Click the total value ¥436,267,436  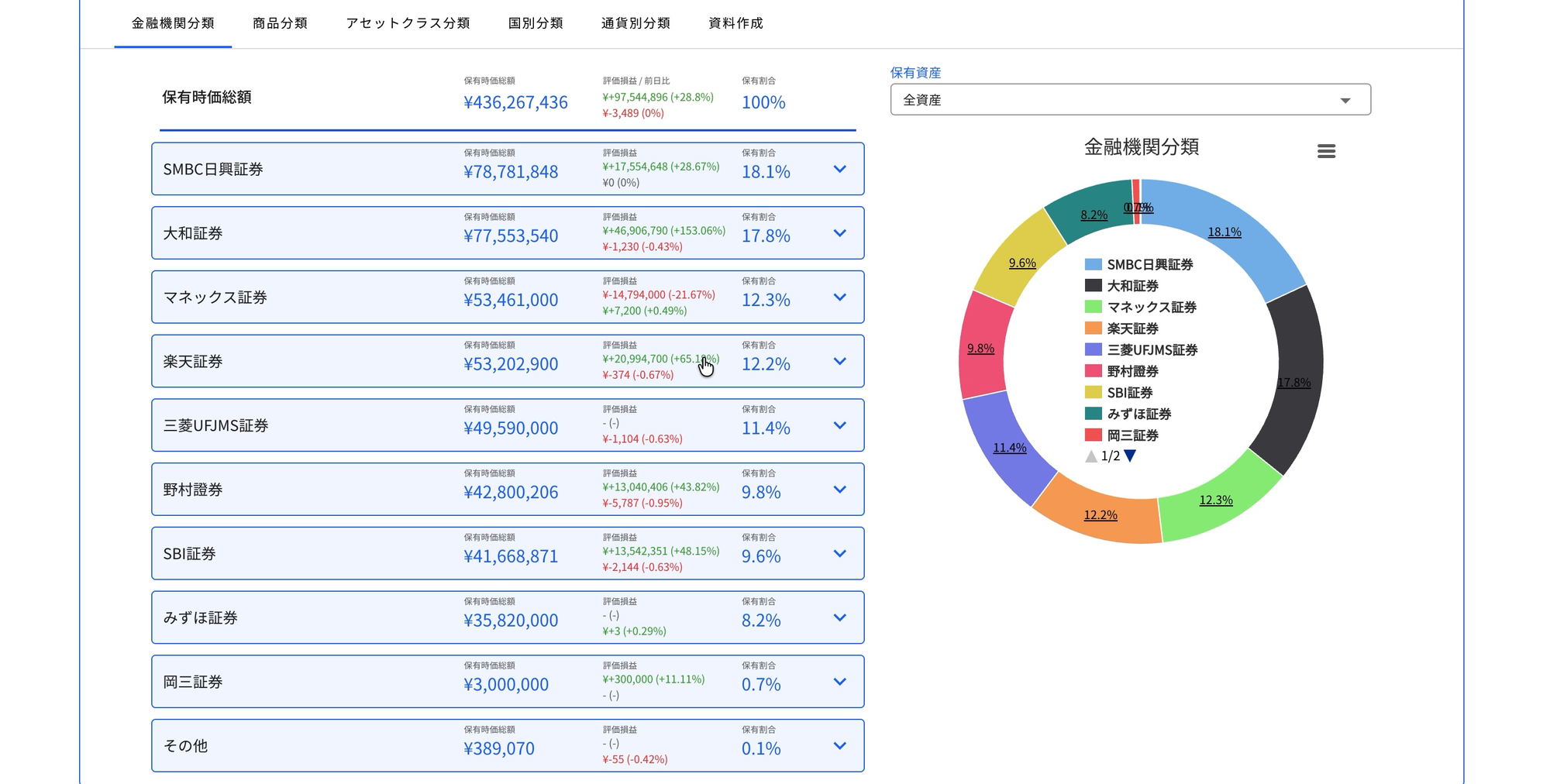pyautogui.click(x=515, y=102)
